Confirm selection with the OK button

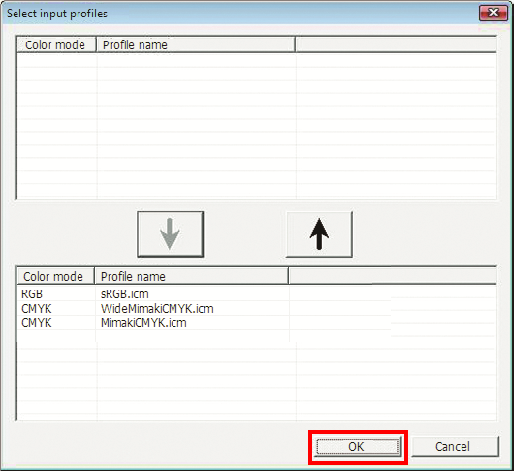coord(357,447)
